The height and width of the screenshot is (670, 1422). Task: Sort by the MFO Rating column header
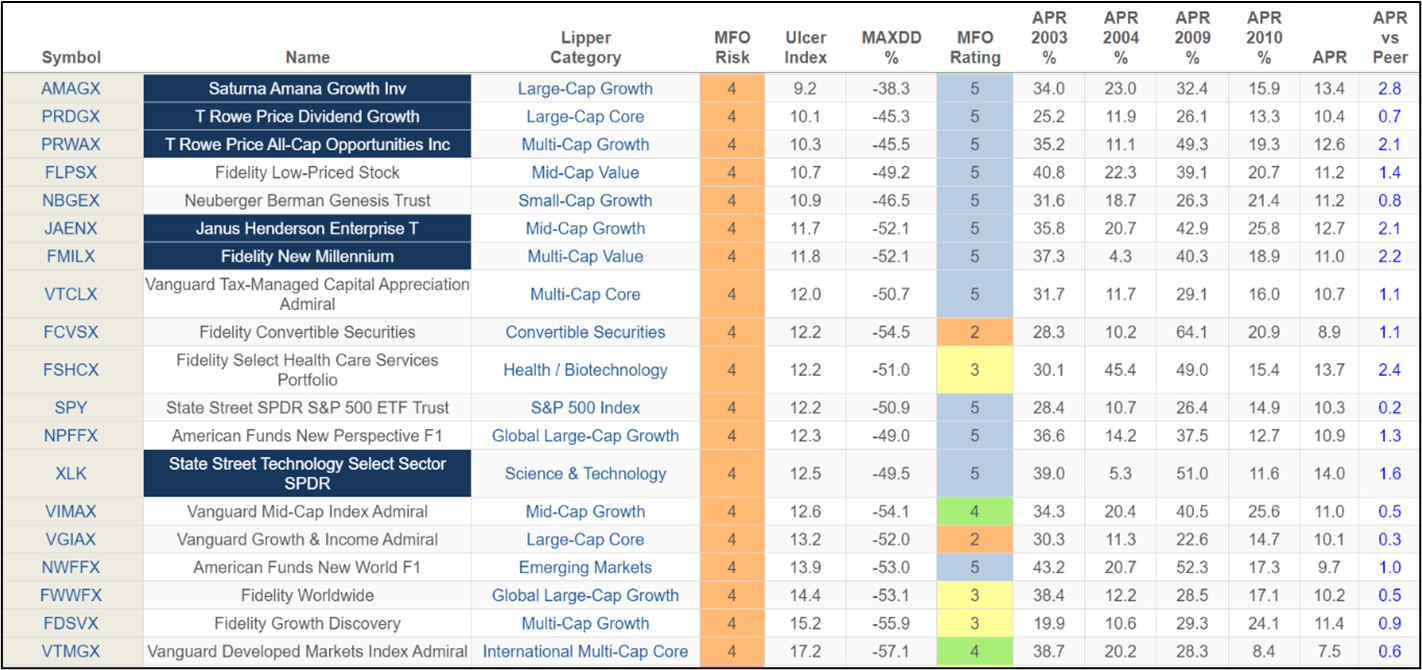[975, 47]
